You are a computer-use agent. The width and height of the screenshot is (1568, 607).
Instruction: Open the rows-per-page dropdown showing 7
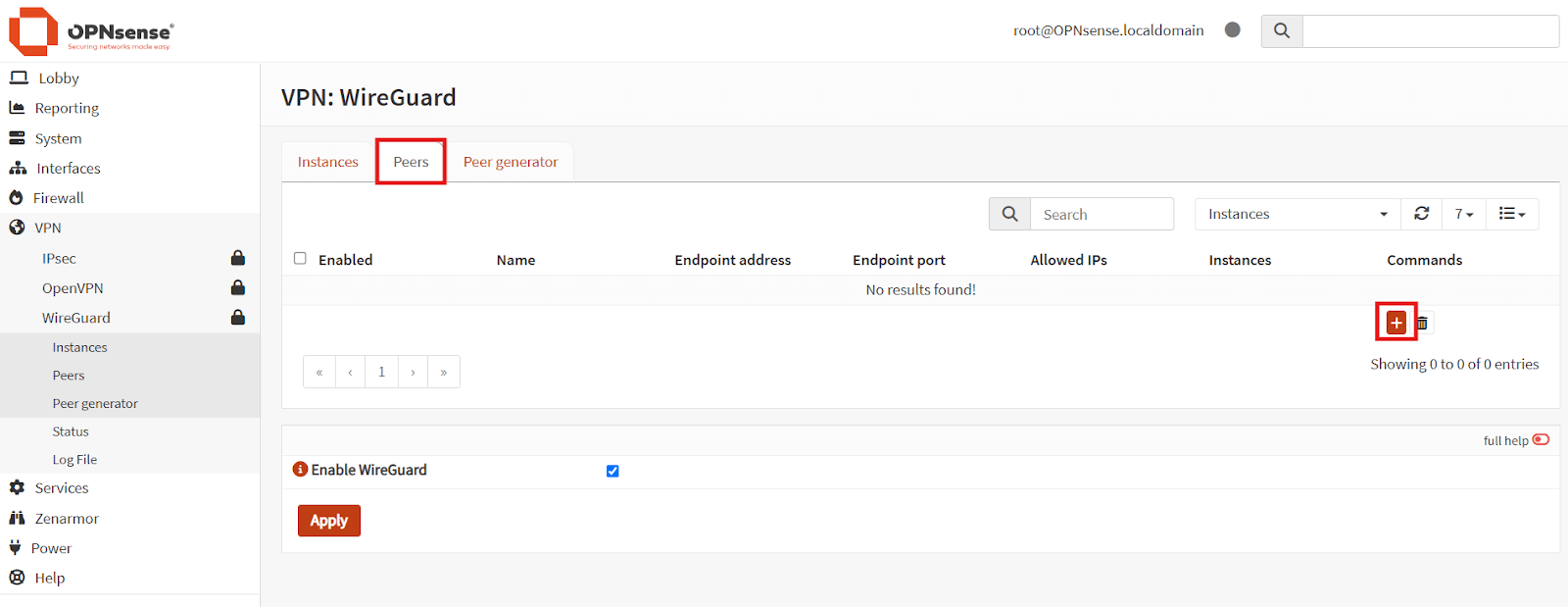(x=1463, y=214)
